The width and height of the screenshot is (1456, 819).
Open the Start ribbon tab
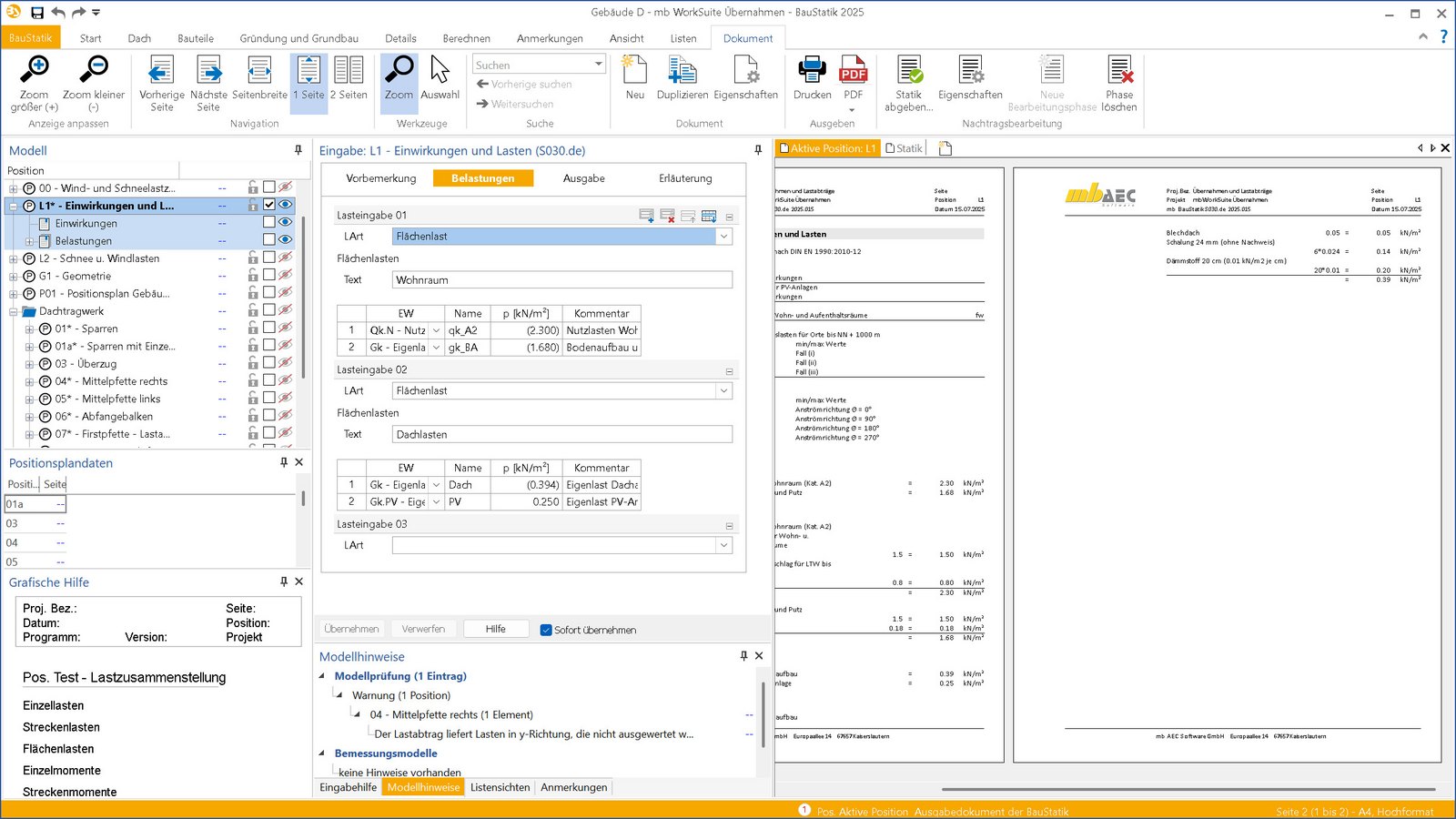[90, 38]
